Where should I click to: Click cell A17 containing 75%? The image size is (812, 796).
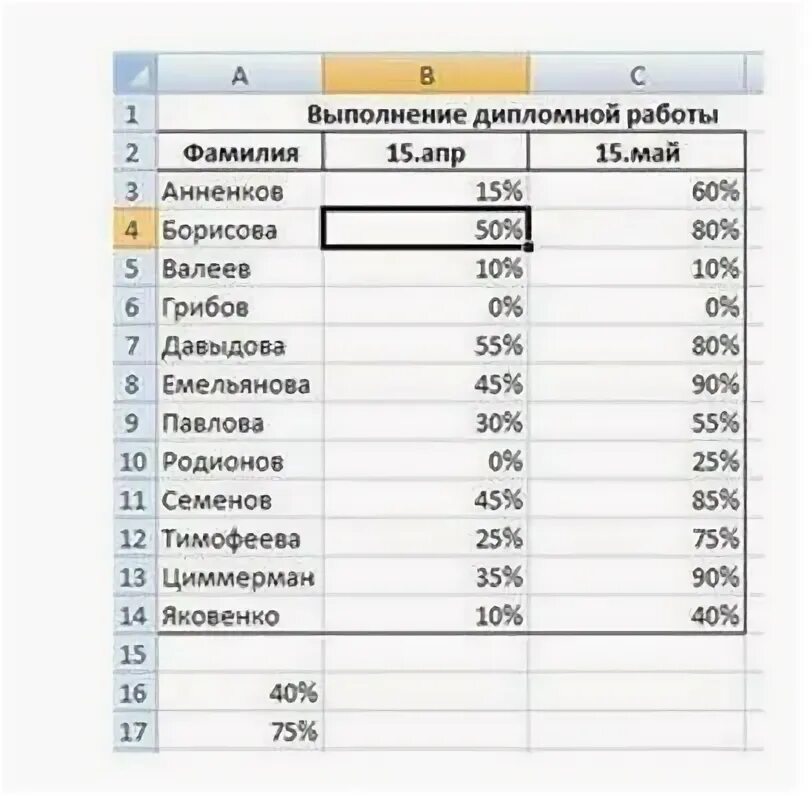pyautogui.click(x=239, y=731)
